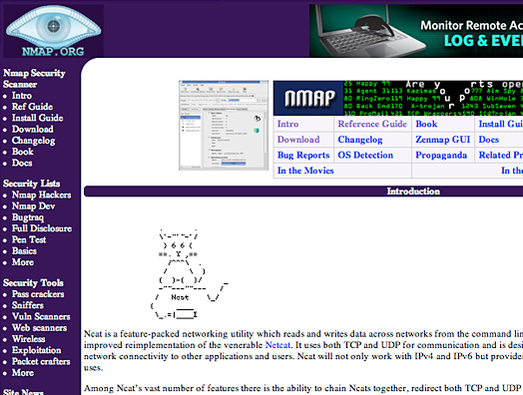Open the Security Lists heading link
The image size is (523, 395).
click(x=32, y=183)
